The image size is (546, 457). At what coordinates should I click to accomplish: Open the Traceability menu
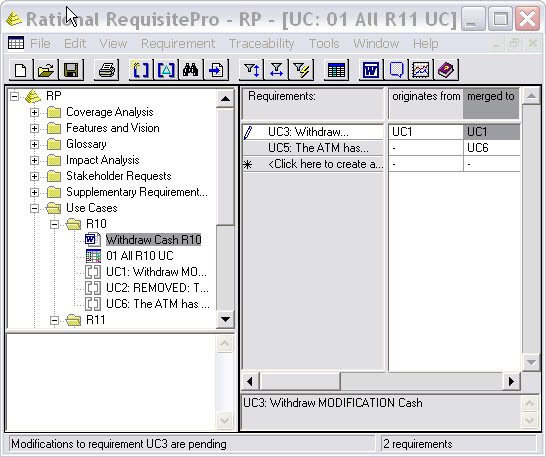[x=262, y=44]
